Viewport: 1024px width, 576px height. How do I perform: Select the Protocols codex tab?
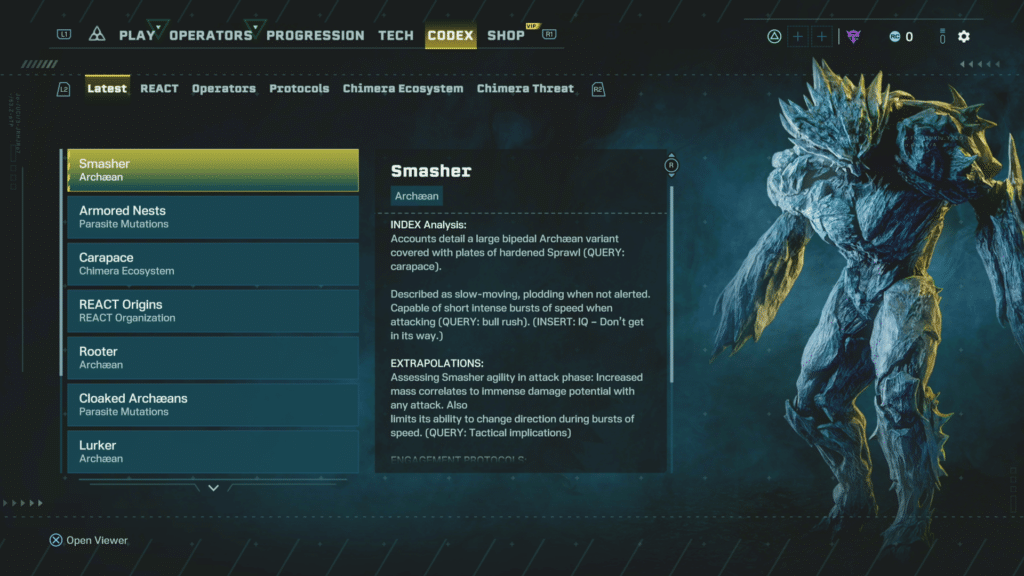(x=299, y=89)
